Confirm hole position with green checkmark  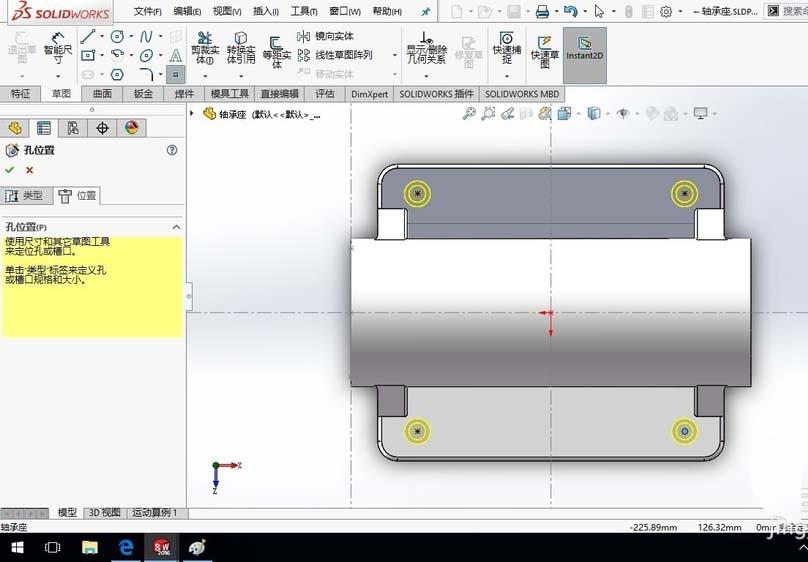click(9, 170)
